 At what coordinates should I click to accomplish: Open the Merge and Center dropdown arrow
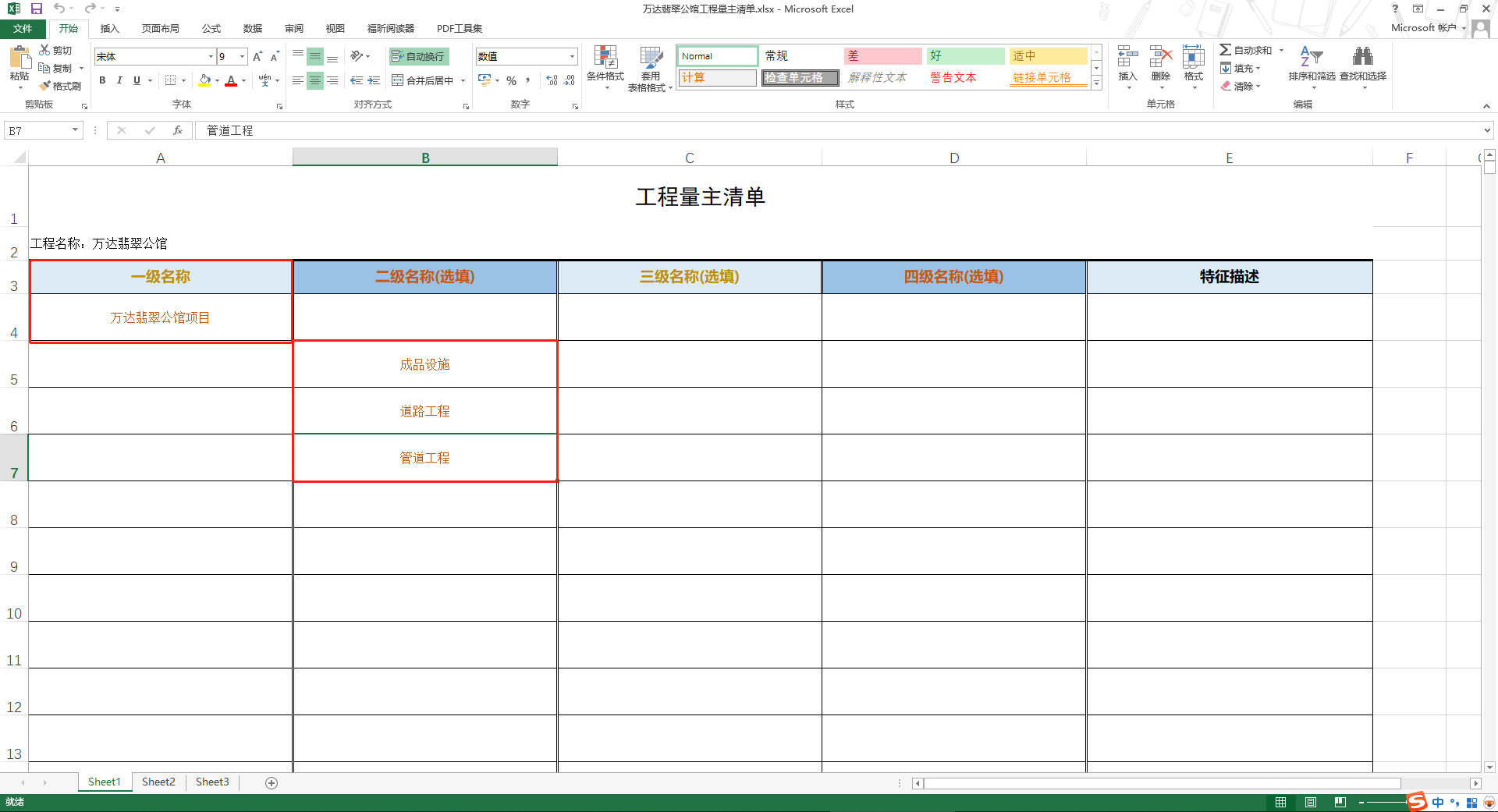click(x=463, y=80)
